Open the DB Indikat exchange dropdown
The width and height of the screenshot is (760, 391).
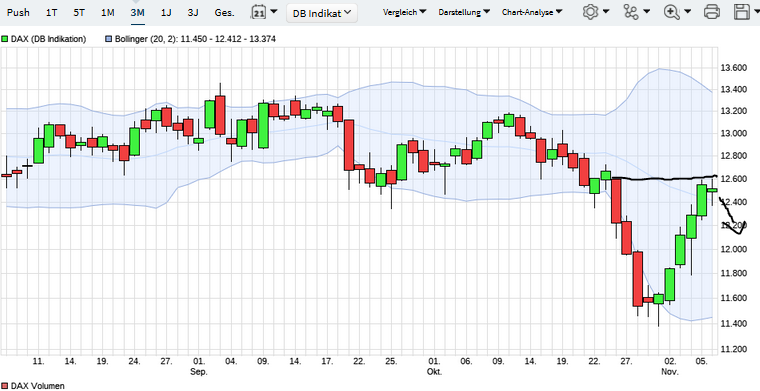click(x=322, y=13)
